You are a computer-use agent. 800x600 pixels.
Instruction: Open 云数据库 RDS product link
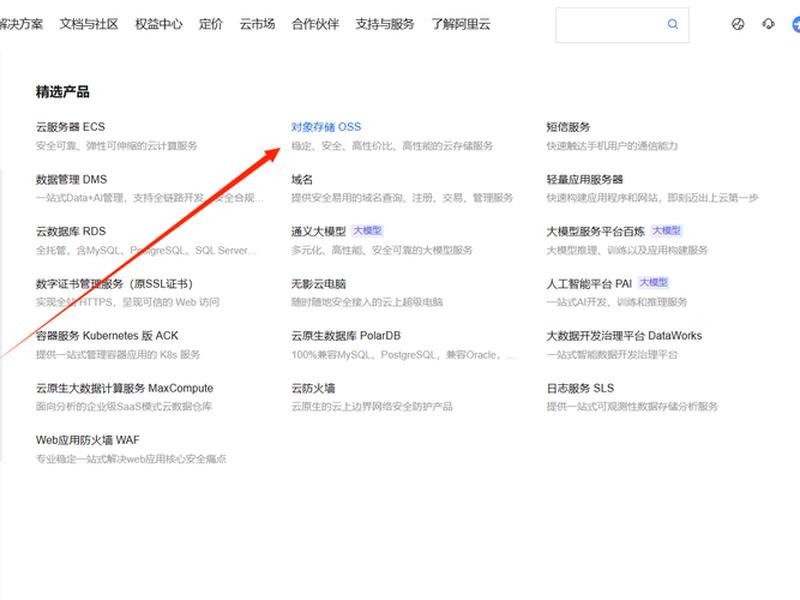(x=71, y=232)
